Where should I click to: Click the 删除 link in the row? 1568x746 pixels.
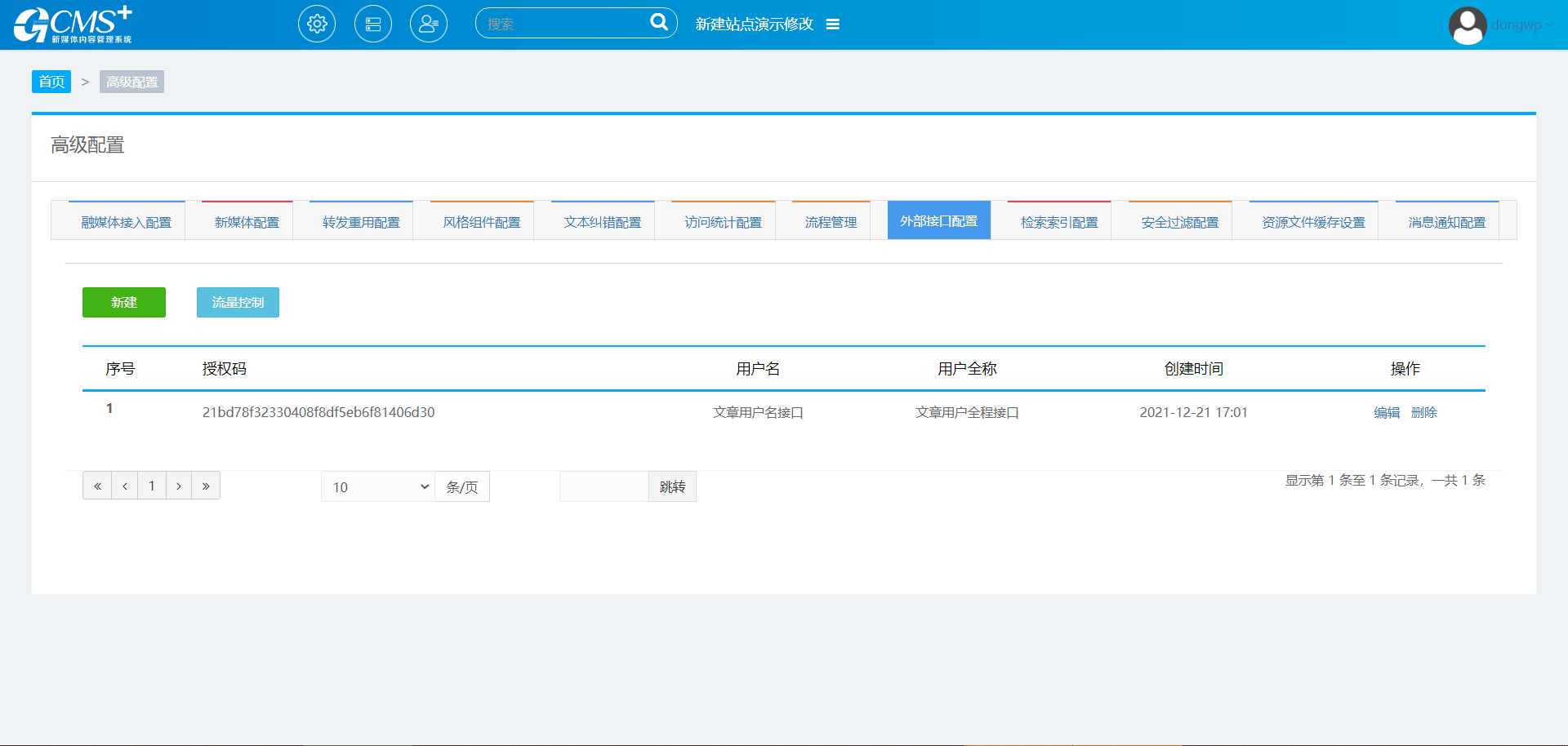pyautogui.click(x=1423, y=412)
